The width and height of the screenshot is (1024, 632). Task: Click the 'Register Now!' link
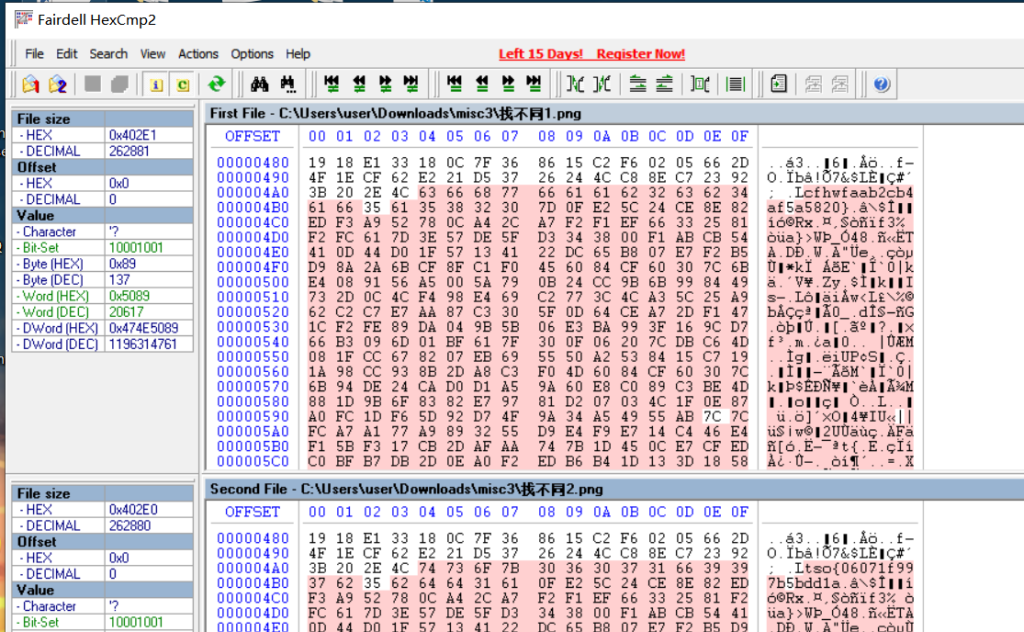(x=641, y=54)
